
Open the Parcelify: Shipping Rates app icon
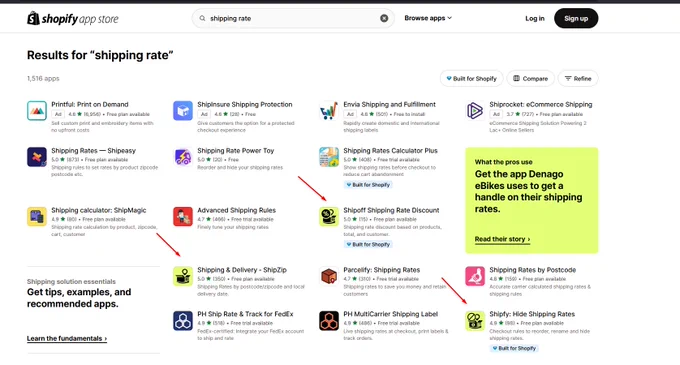[x=329, y=276]
